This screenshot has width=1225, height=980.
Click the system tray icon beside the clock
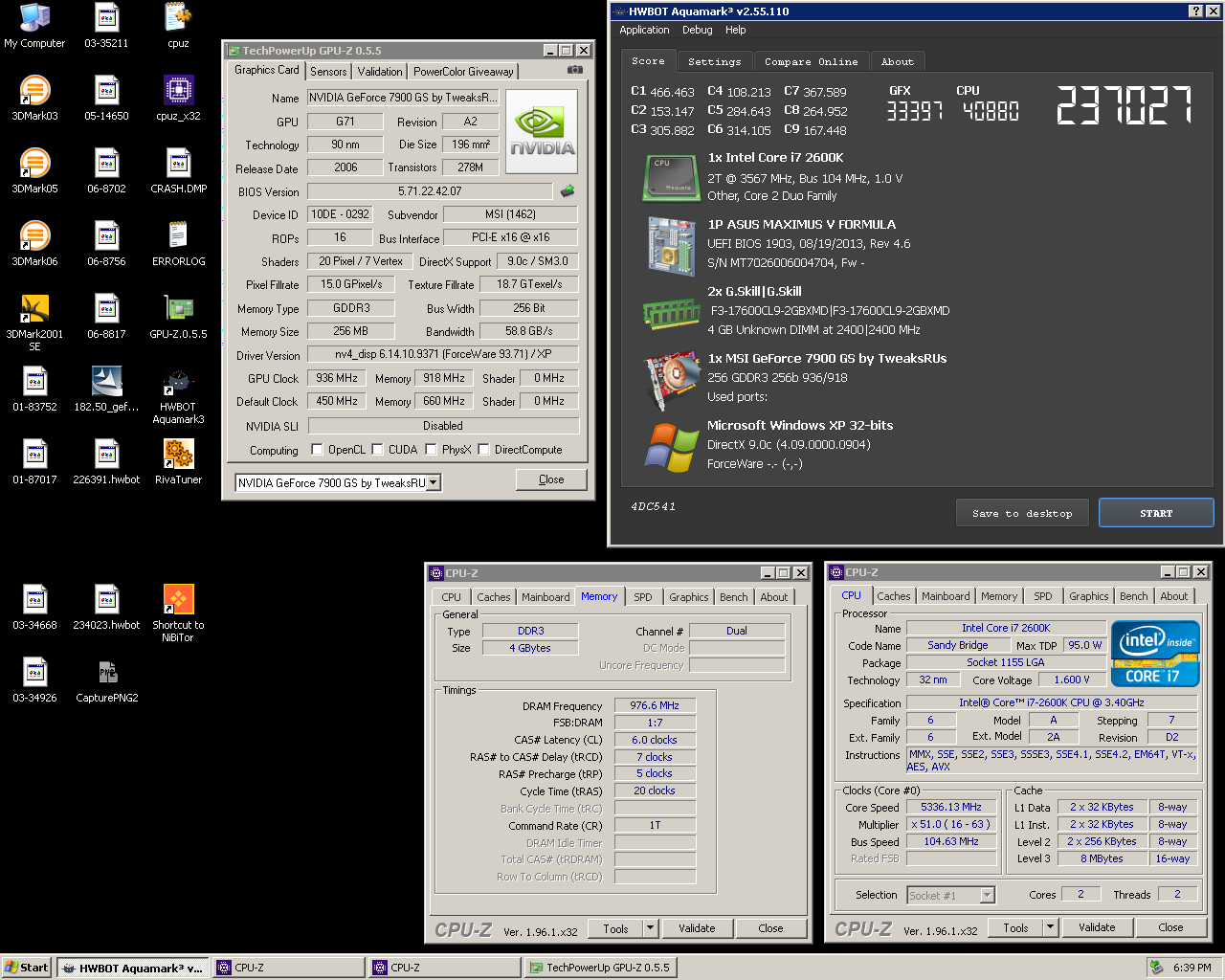point(1156,968)
